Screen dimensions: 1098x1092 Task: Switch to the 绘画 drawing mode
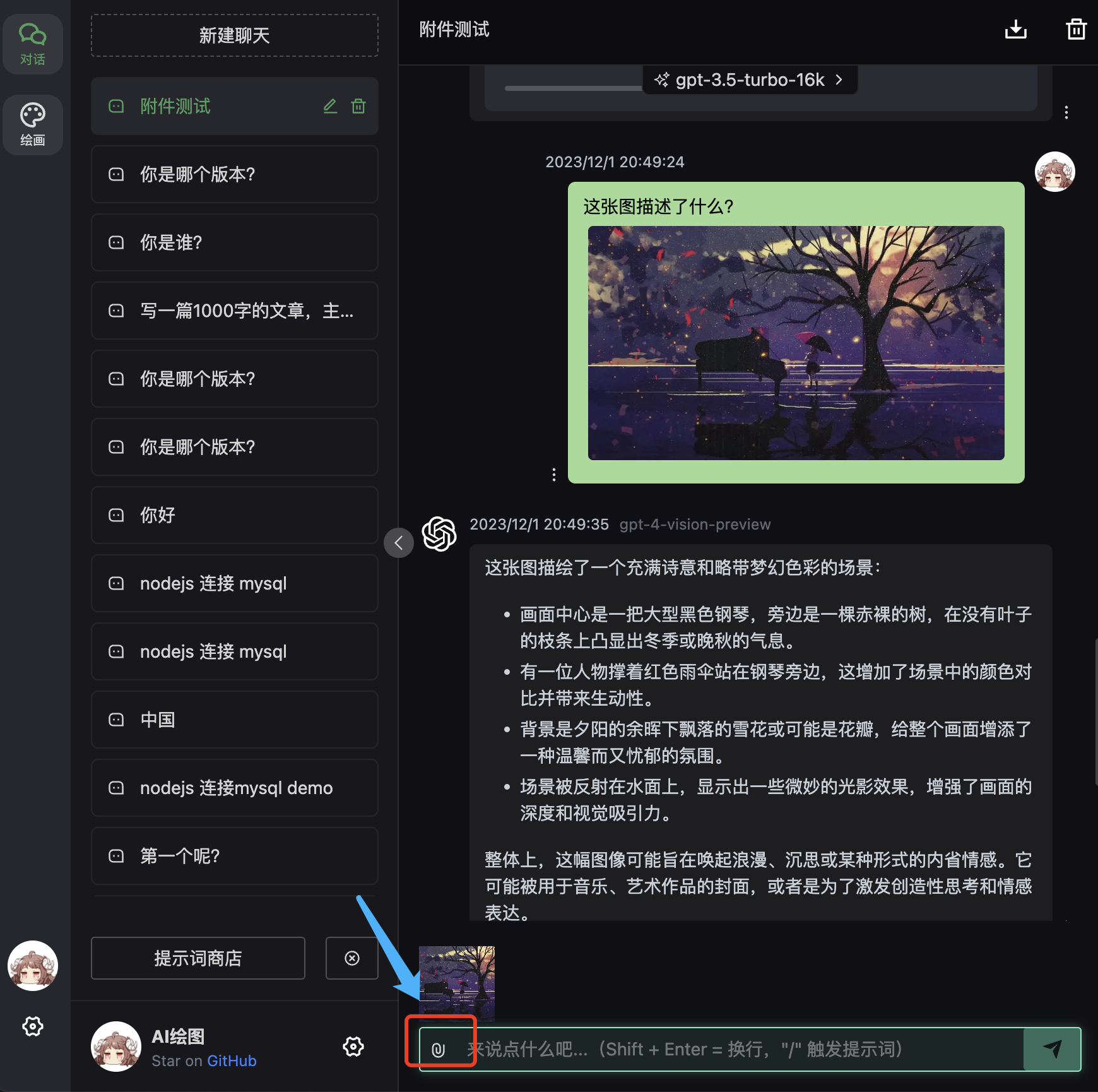pyautogui.click(x=33, y=124)
